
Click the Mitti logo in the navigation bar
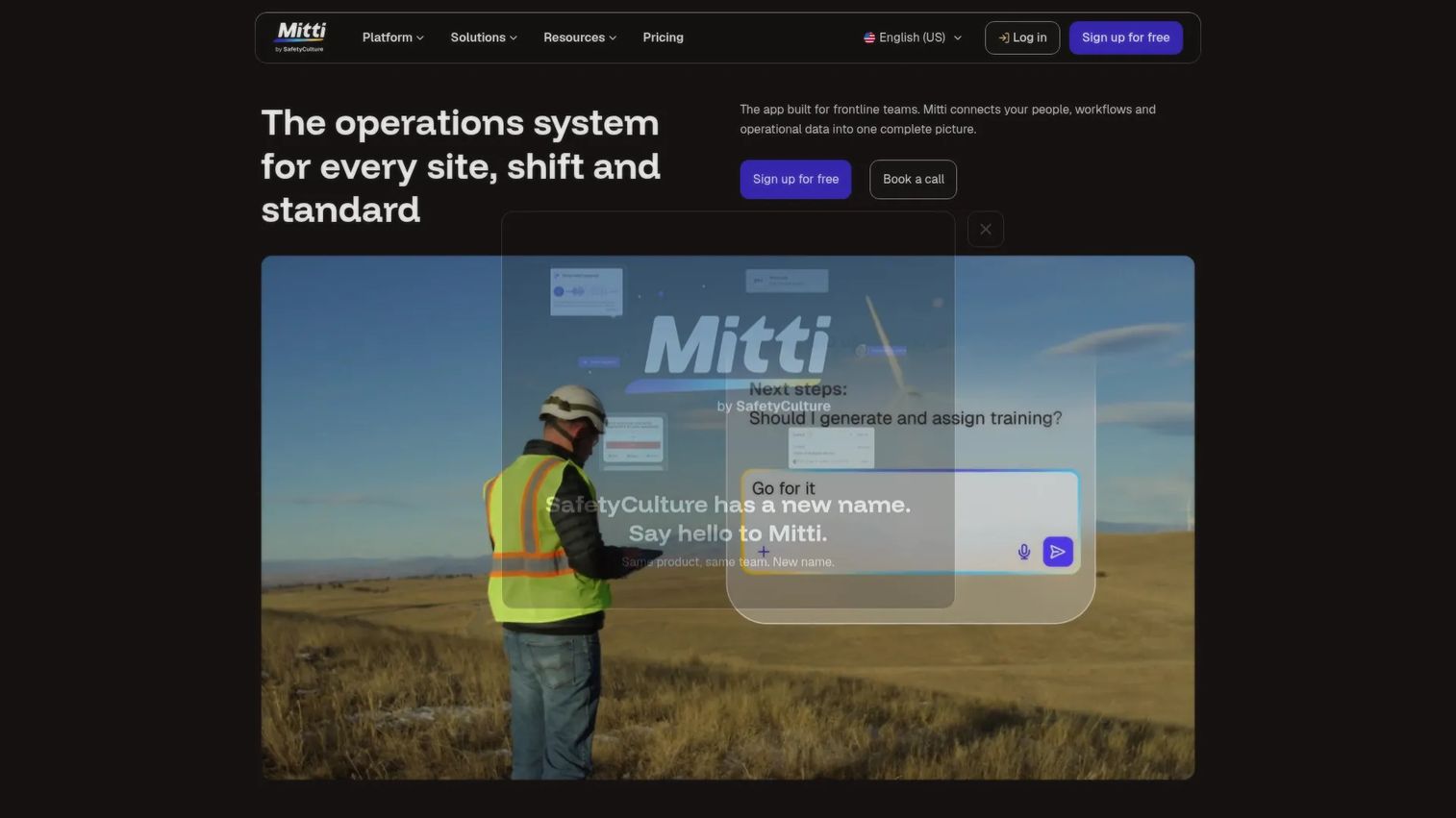click(x=300, y=37)
